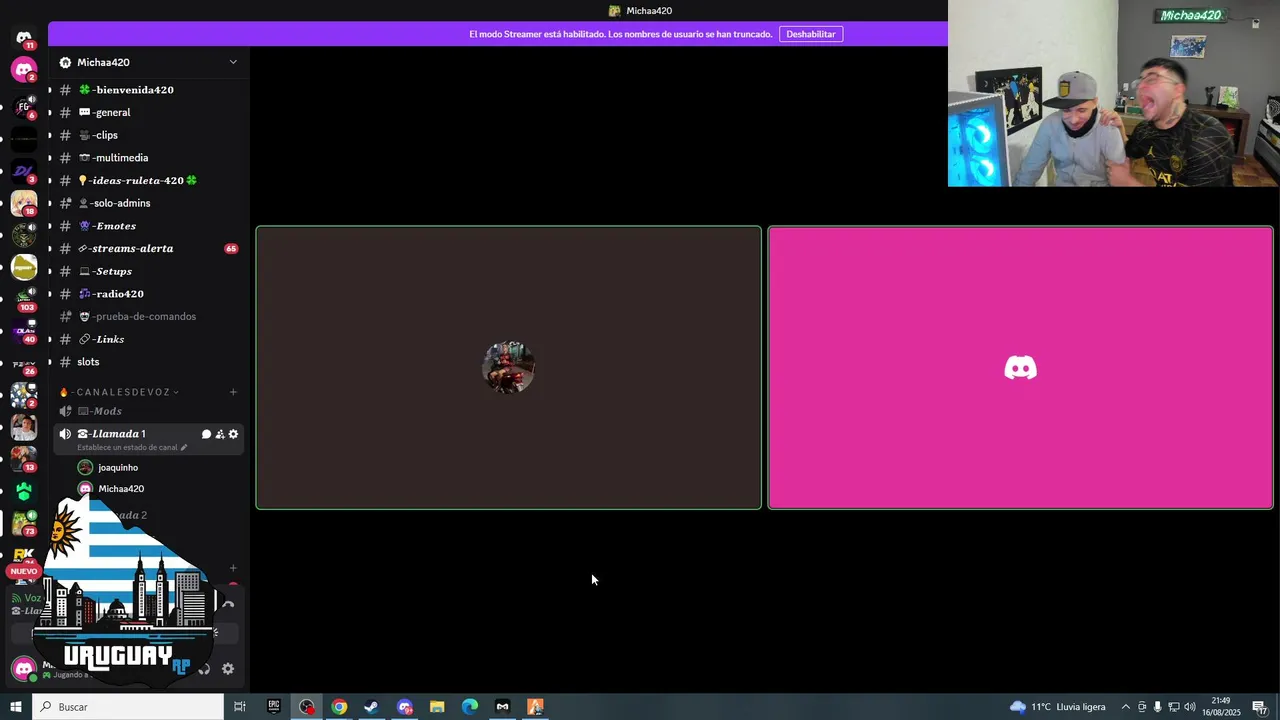Expand threads arrow beside bienvenida420 channel
This screenshot has width=1280, height=720.
[x=50, y=90]
